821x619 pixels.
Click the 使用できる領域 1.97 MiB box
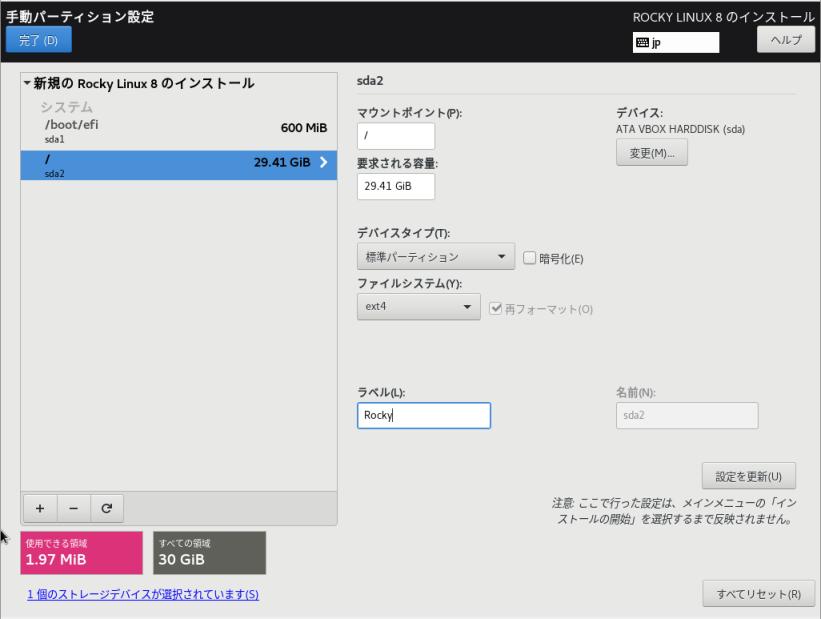[82, 553]
